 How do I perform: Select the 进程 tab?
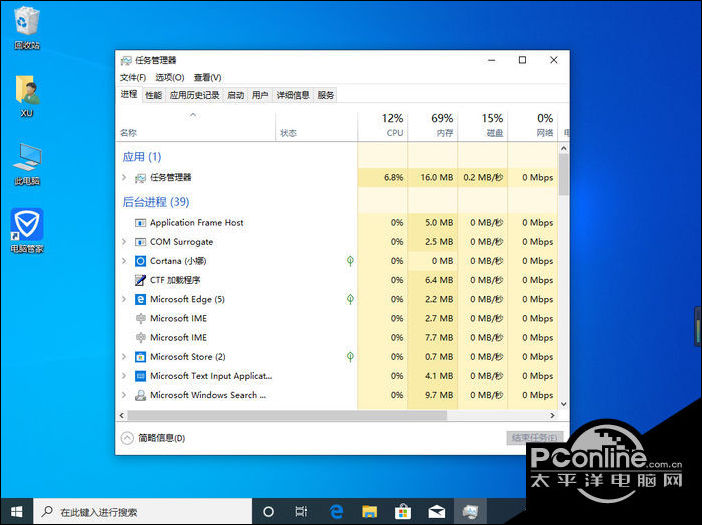tap(129, 94)
